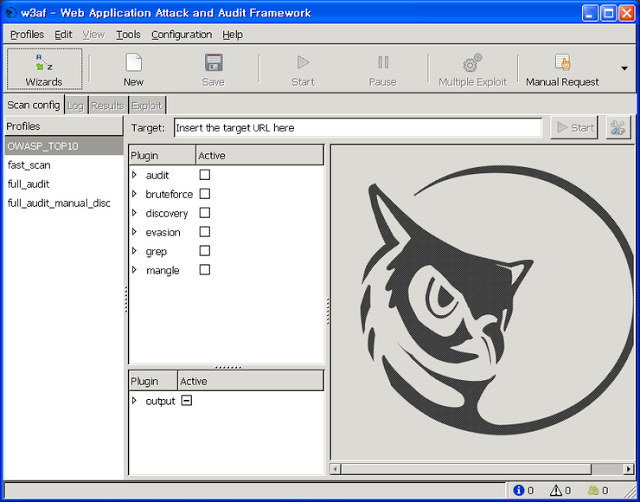This screenshot has width=640, height=502.
Task: Open the Help menu
Action: pos(233,35)
